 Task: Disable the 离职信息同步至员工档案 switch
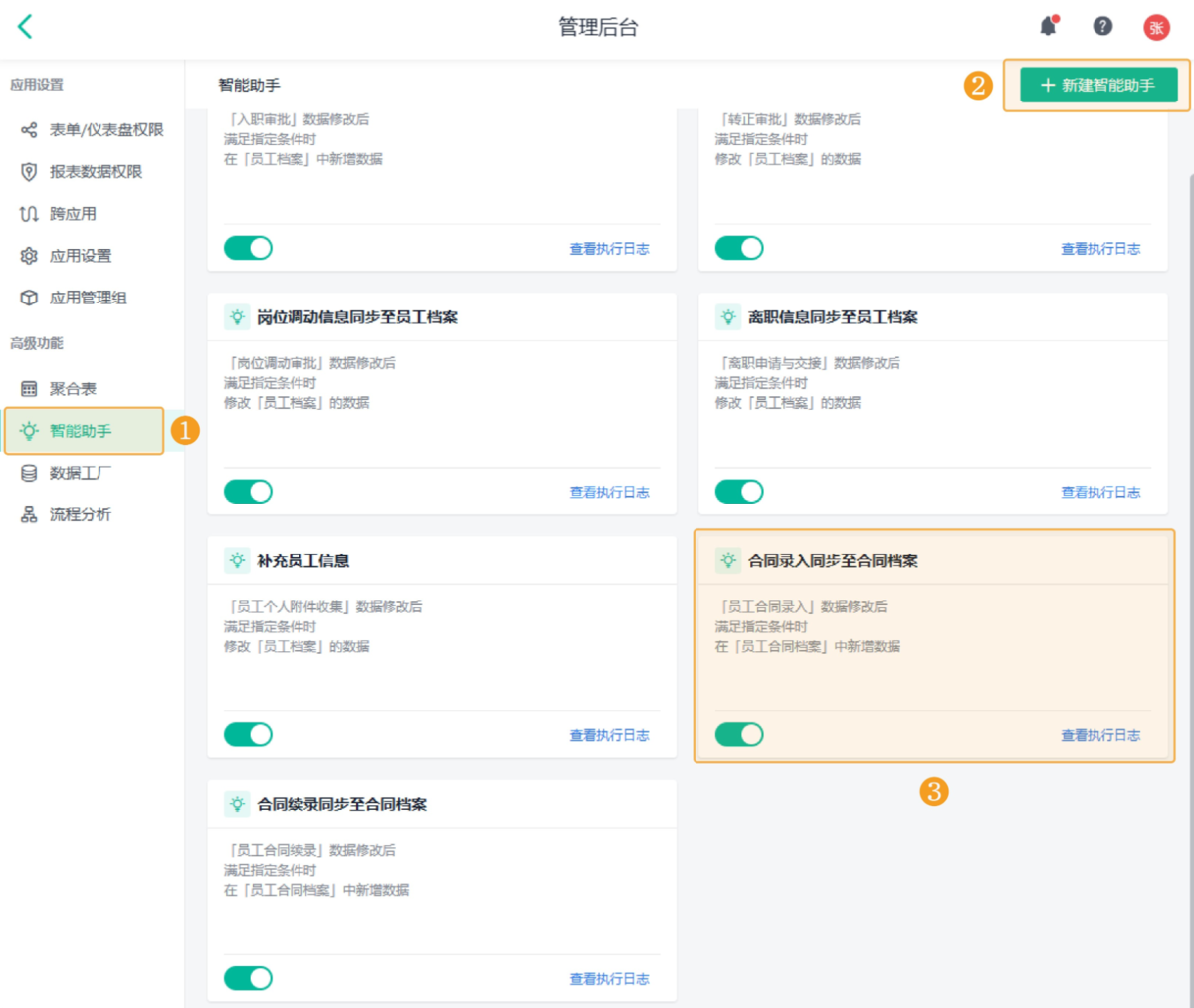[x=739, y=492]
